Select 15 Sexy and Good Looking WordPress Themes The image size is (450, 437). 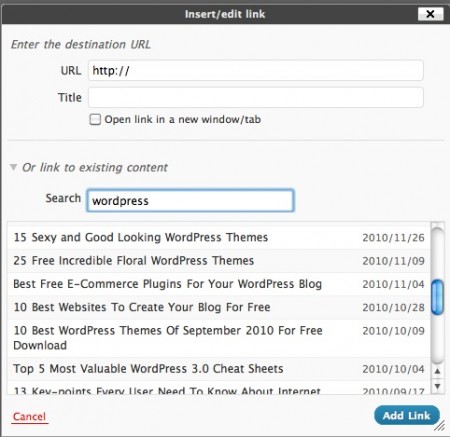(219, 237)
